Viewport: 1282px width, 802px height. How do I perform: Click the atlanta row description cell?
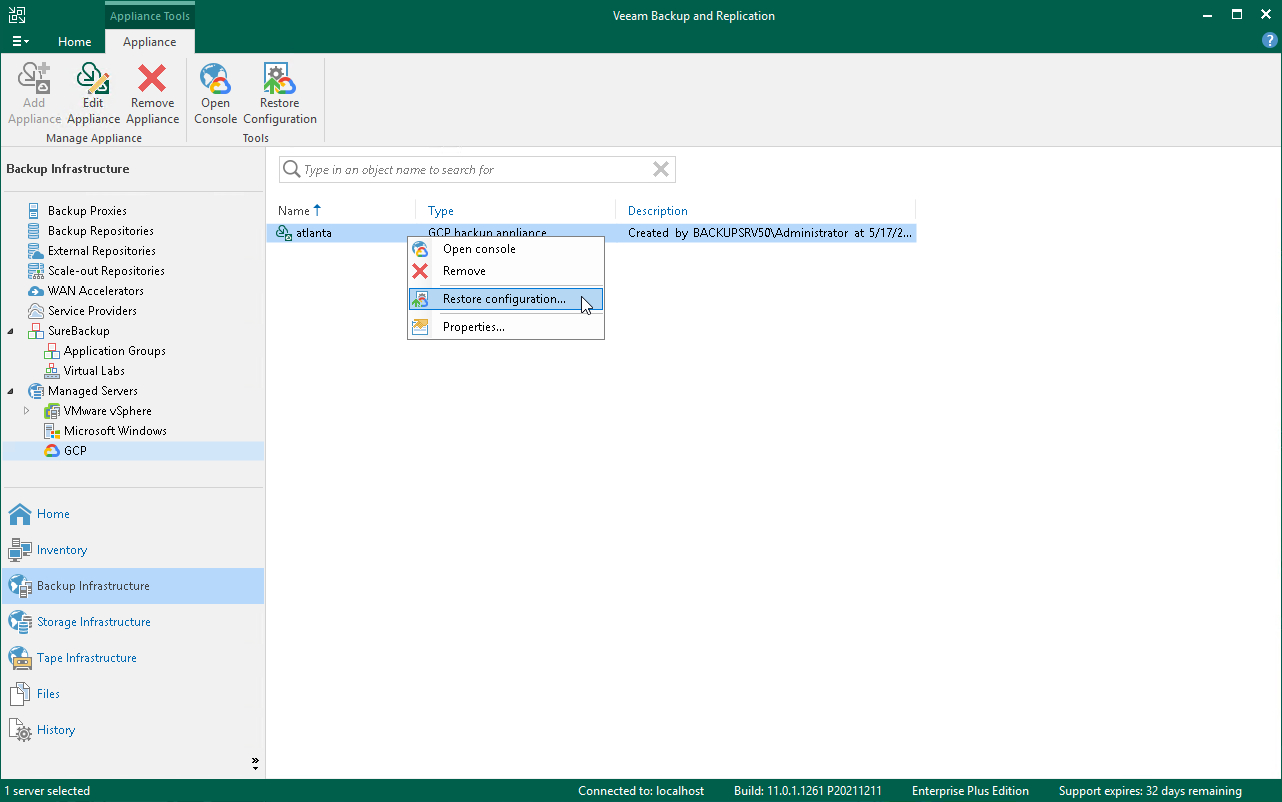(x=770, y=233)
